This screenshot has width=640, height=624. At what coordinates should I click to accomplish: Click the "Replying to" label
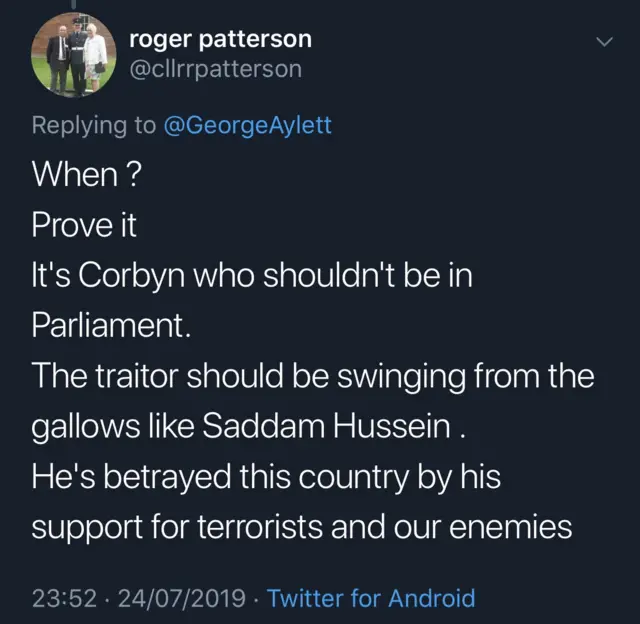coord(93,126)
